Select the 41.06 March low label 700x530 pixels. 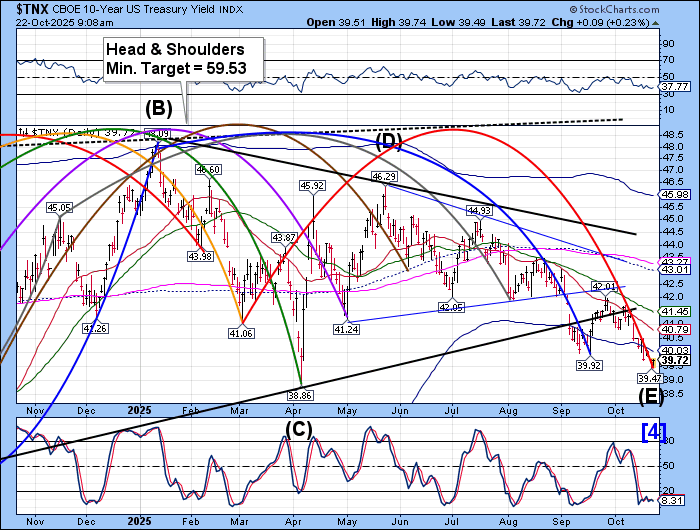241,333
